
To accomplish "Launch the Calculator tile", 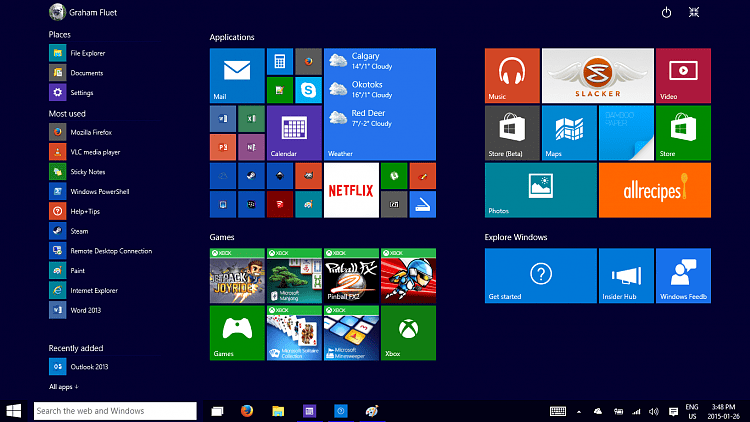I will pos(280,61).
